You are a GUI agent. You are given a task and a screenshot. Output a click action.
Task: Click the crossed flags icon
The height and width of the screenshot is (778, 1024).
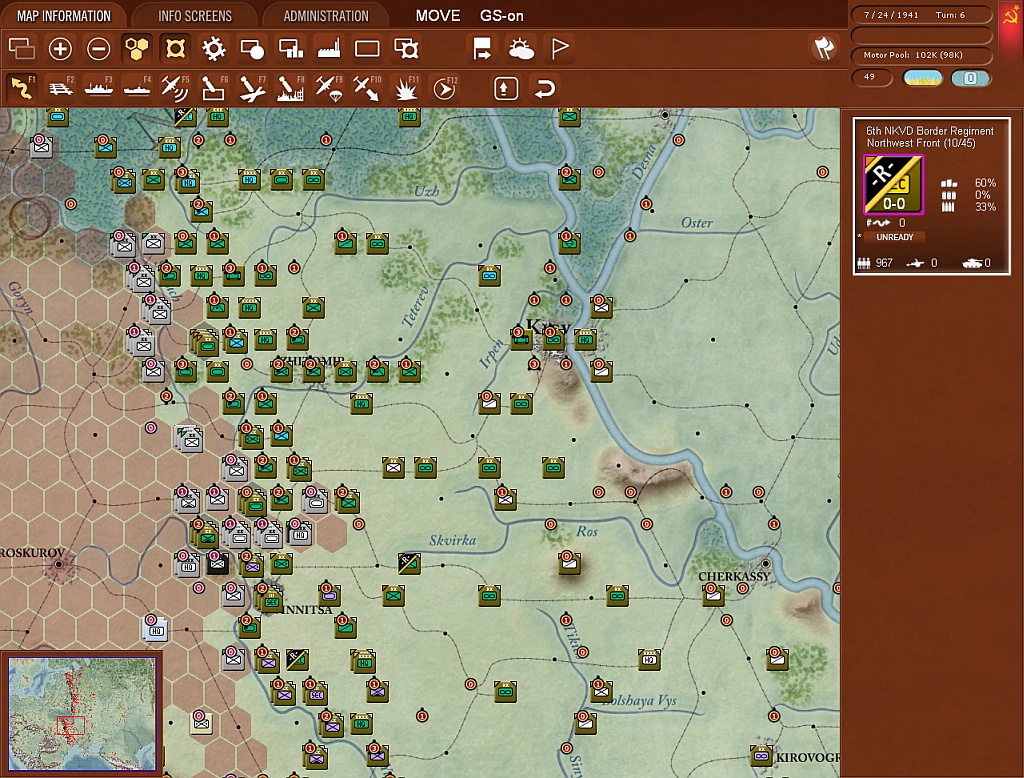(824, 47)
